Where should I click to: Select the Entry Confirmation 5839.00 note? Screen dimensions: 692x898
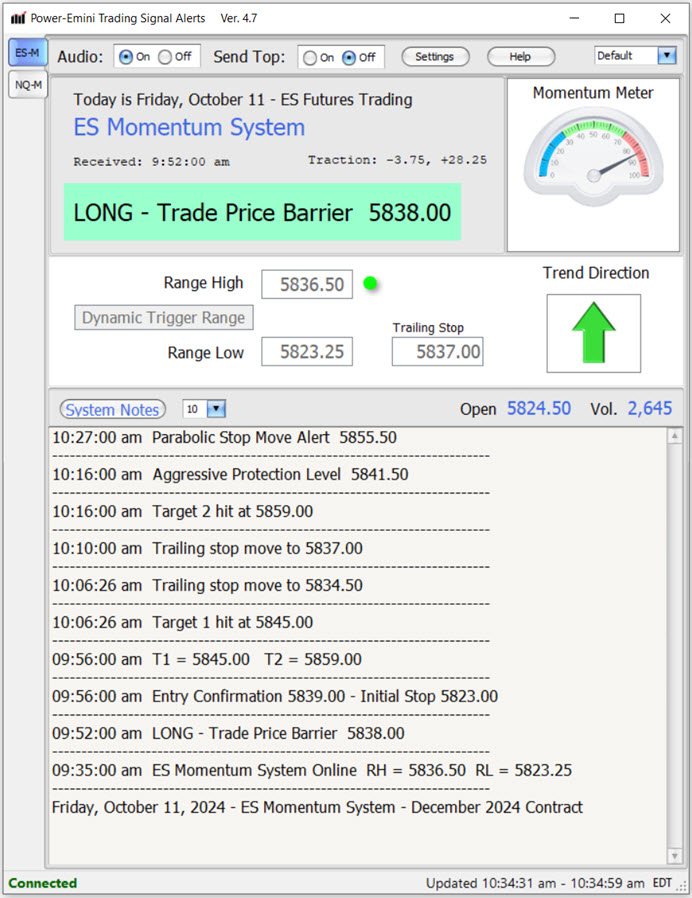point(275,696)
